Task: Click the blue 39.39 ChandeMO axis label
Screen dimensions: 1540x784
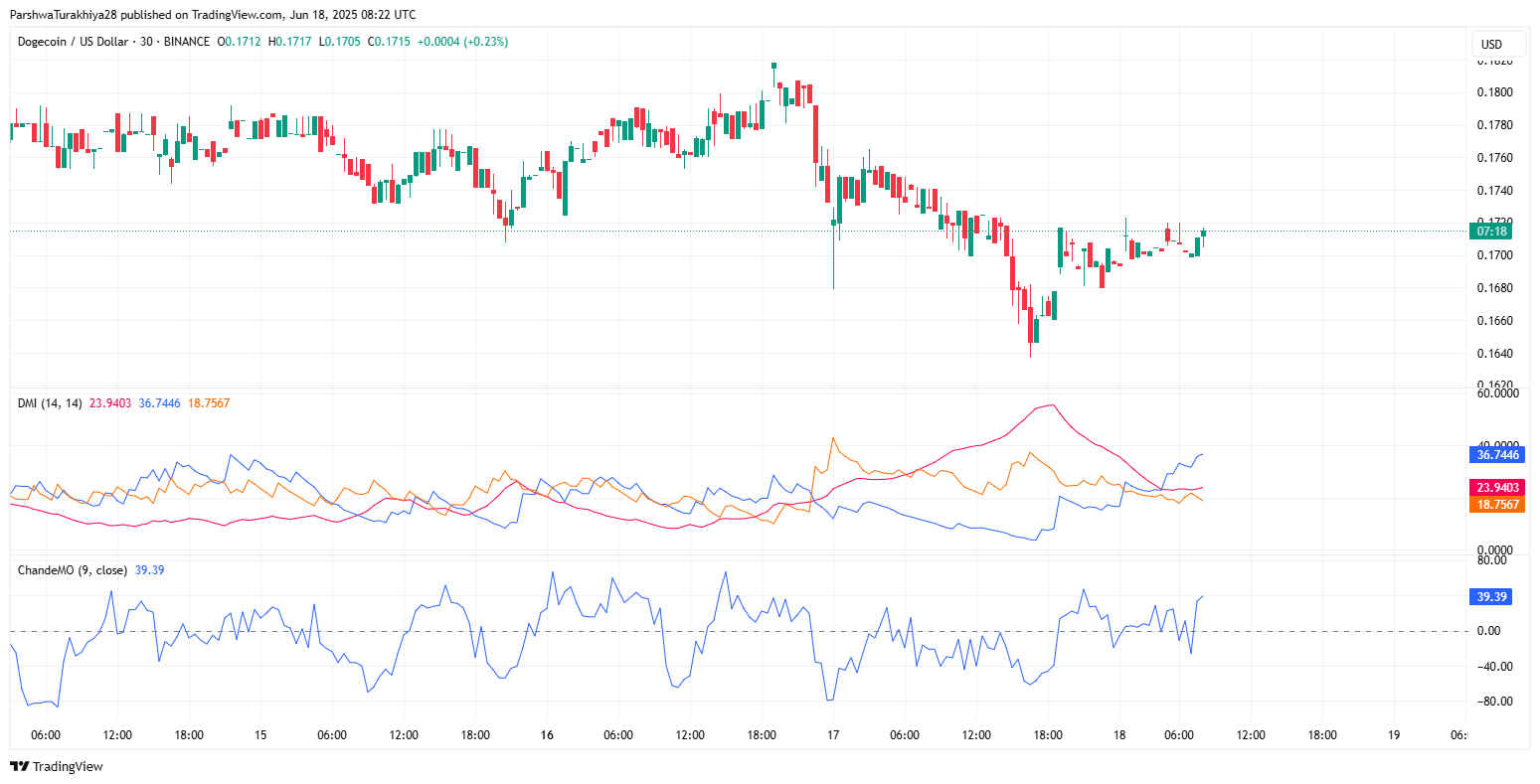Action: [1491, 597]
